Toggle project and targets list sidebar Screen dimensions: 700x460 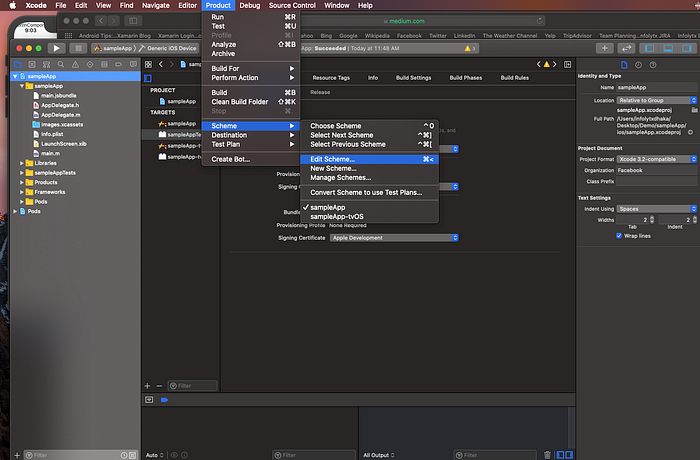148,78
